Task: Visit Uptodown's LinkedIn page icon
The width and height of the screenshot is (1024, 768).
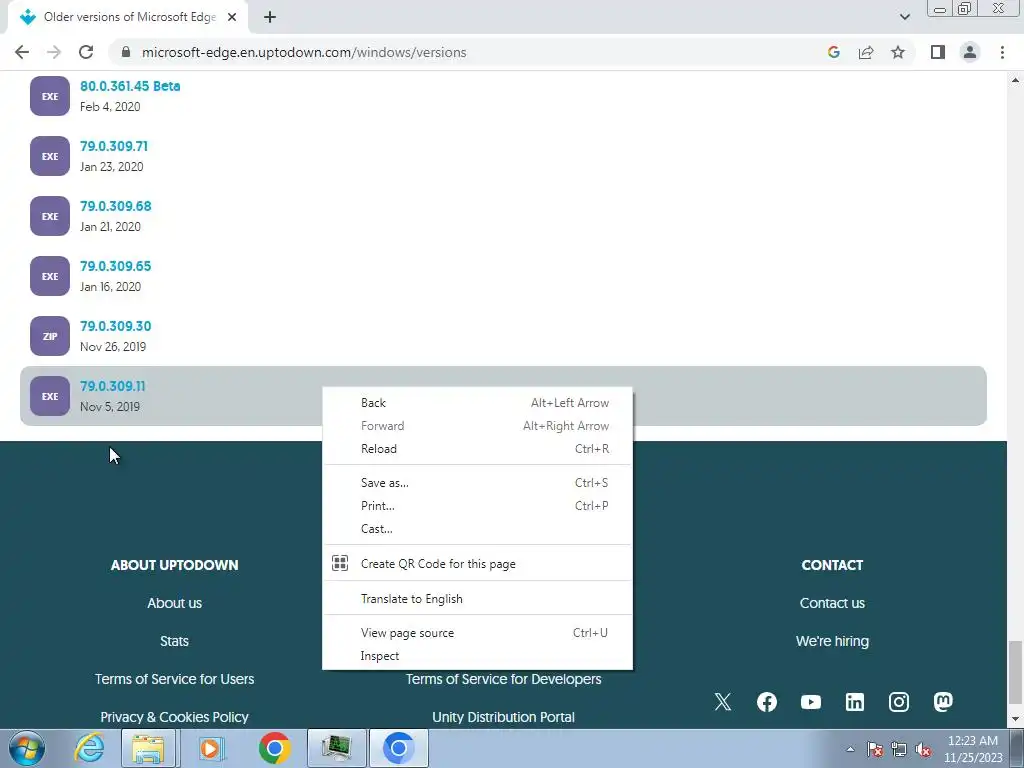Action: coord(855,702)
